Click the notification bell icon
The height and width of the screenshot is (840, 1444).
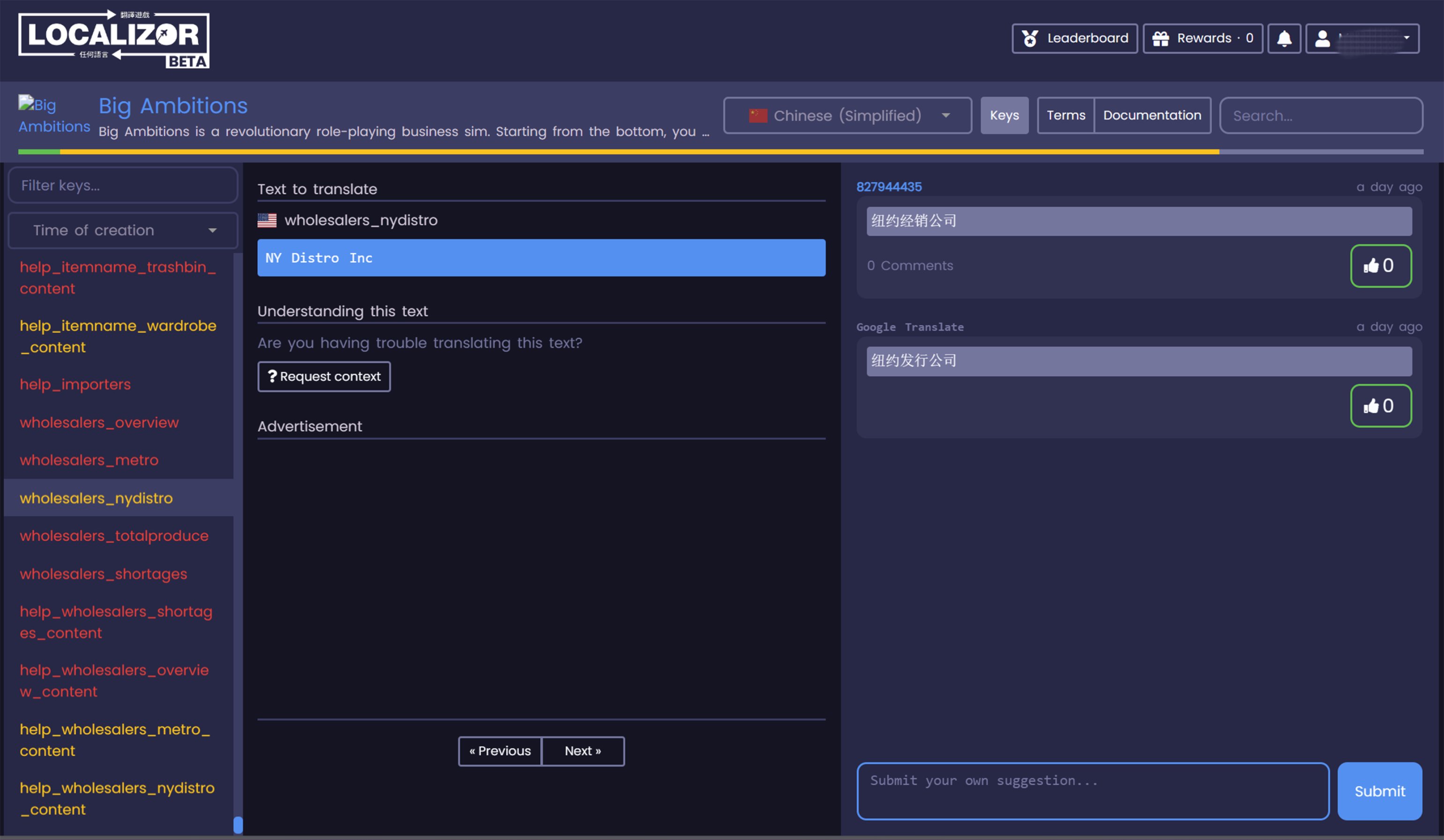pyautogui.click(x=1284, y=38)
